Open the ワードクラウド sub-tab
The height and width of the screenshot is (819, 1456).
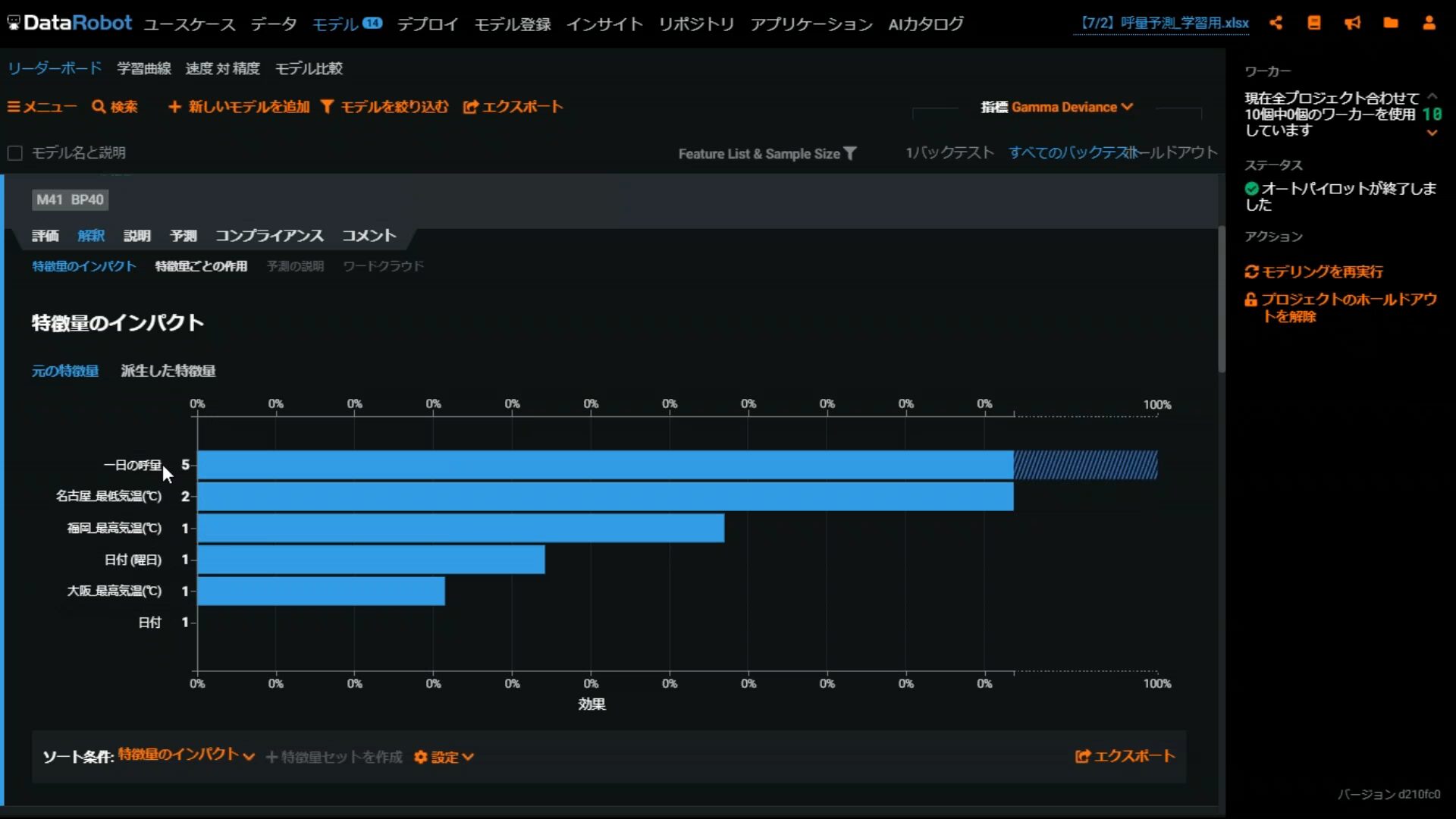[x=383, y=266]
